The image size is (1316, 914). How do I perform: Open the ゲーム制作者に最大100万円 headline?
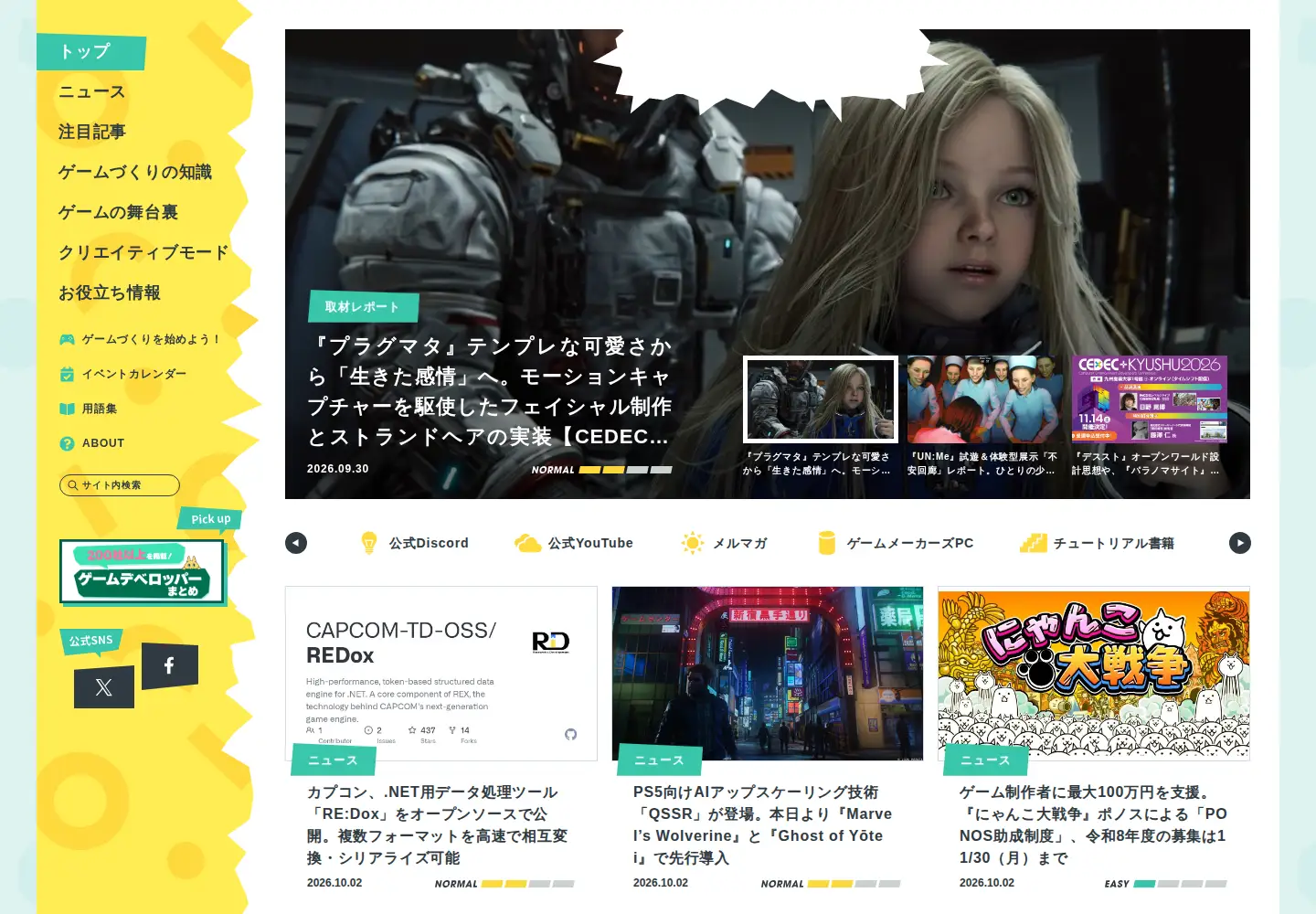(1093, 825)
